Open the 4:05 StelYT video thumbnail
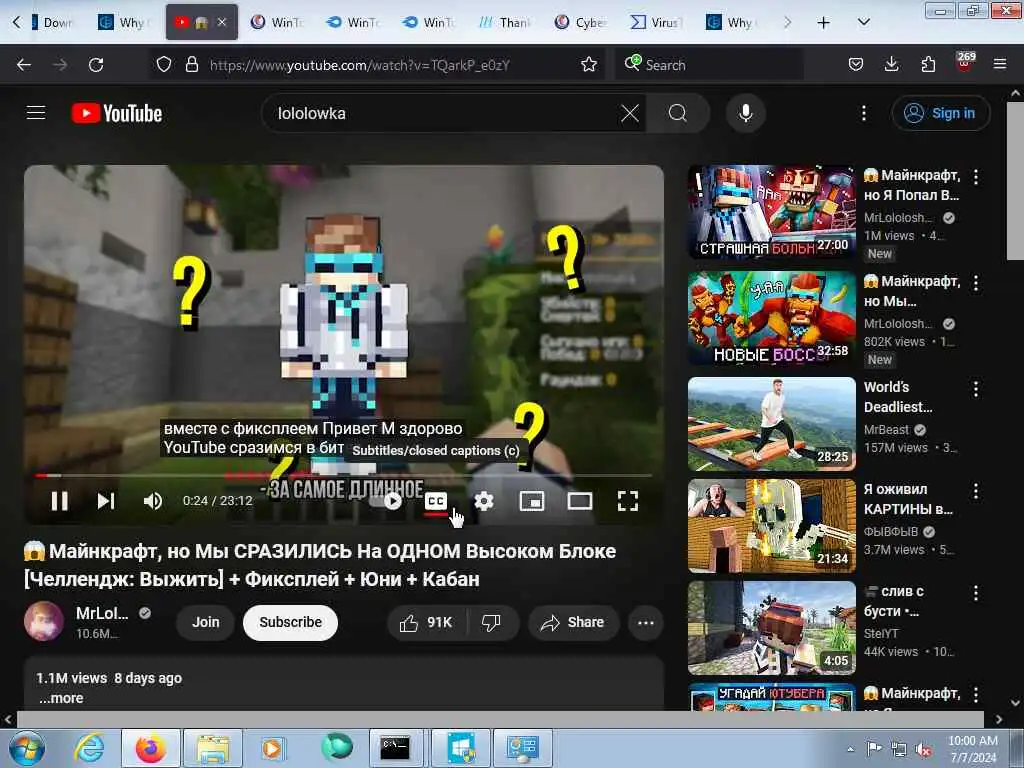 pyautogui.click(x=771, y=628)
